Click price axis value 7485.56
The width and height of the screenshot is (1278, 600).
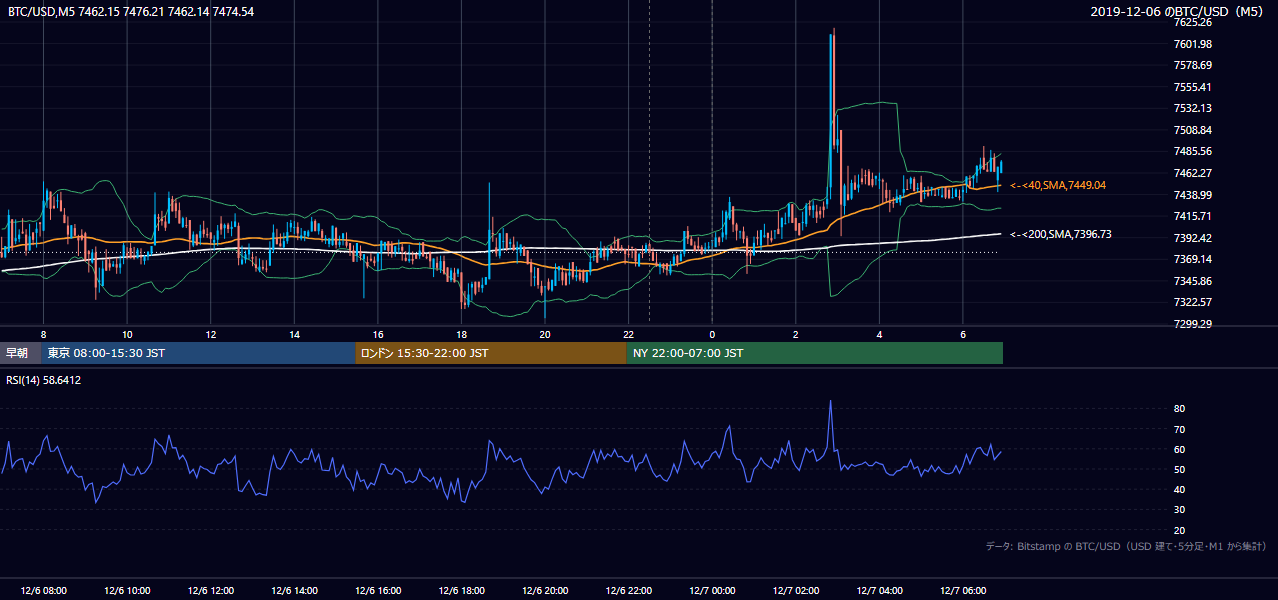coord(1193,151)
